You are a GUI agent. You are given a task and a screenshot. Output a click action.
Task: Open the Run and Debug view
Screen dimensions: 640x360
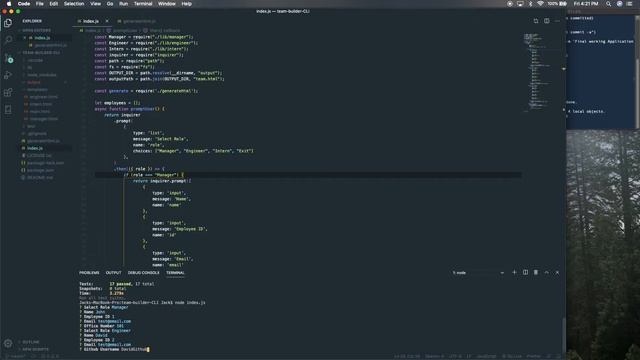[x=8, y=75]
